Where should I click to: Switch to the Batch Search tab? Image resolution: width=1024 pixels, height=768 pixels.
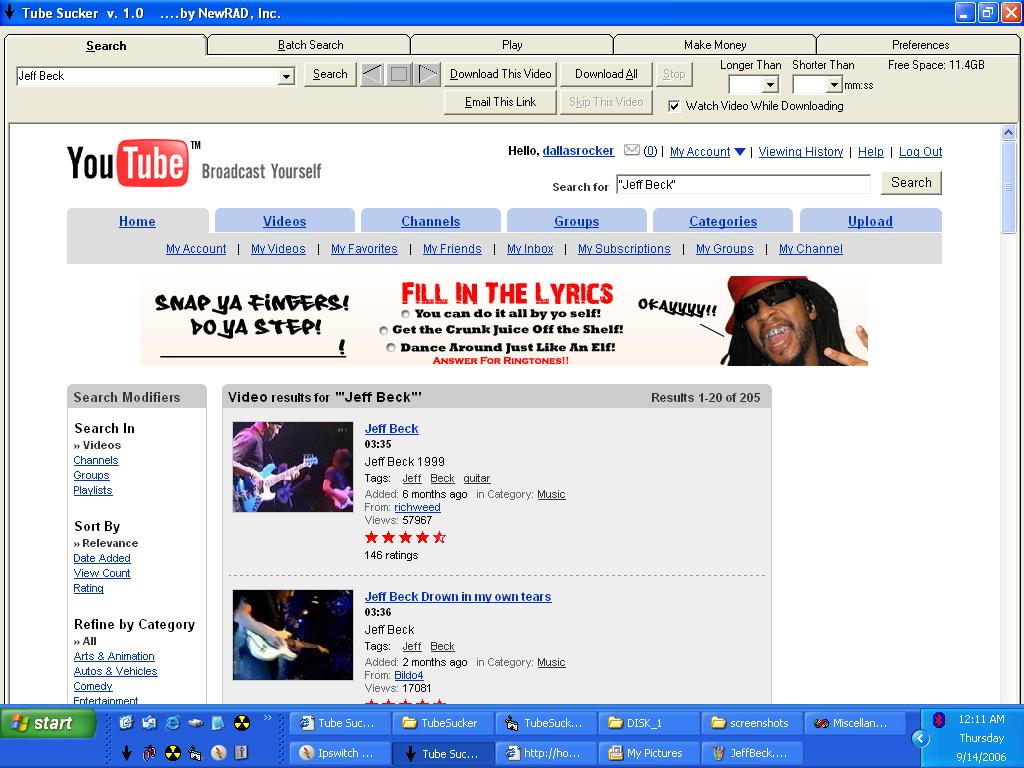click(310, 45)
